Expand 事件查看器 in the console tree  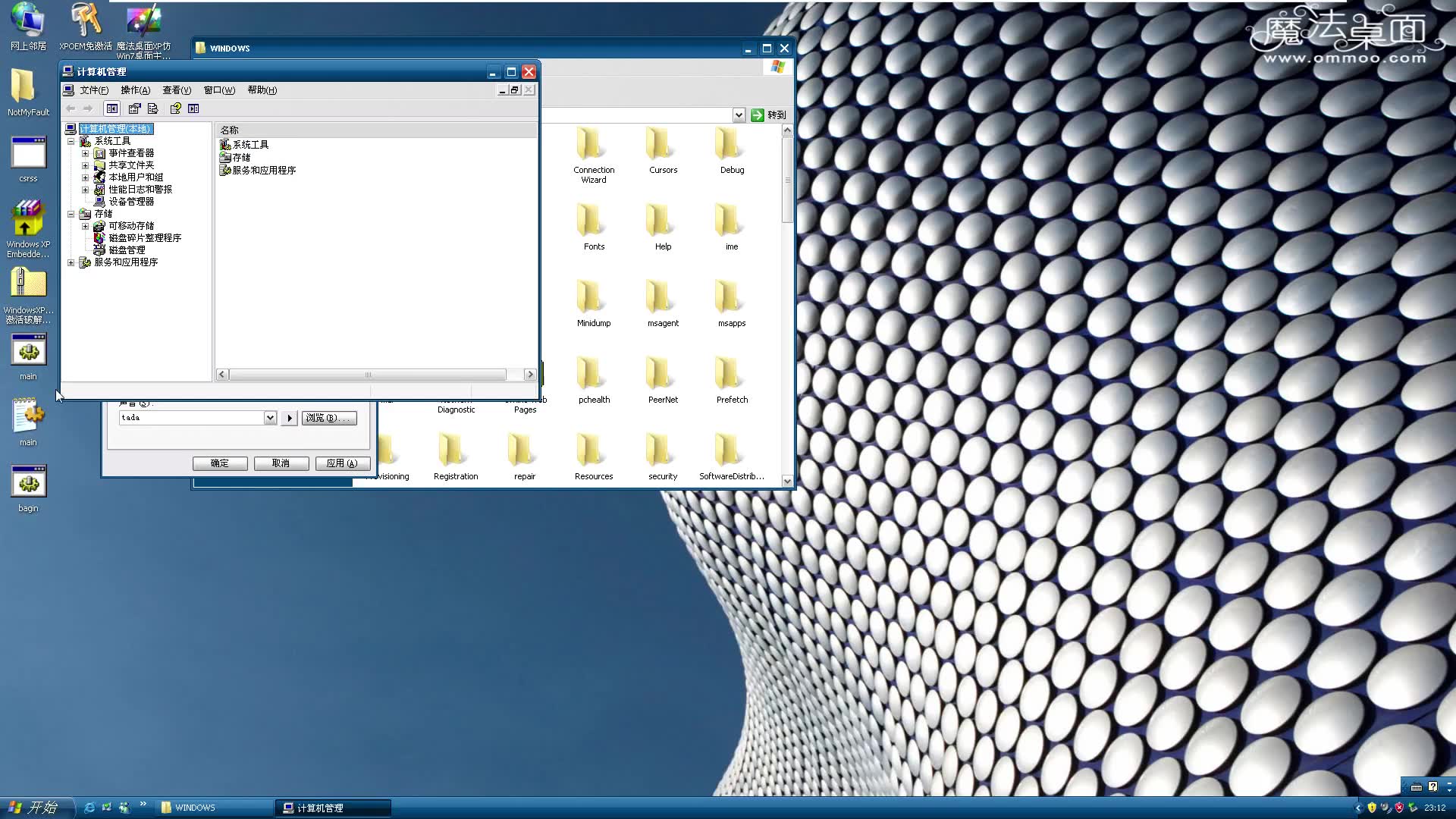(85, 153)
